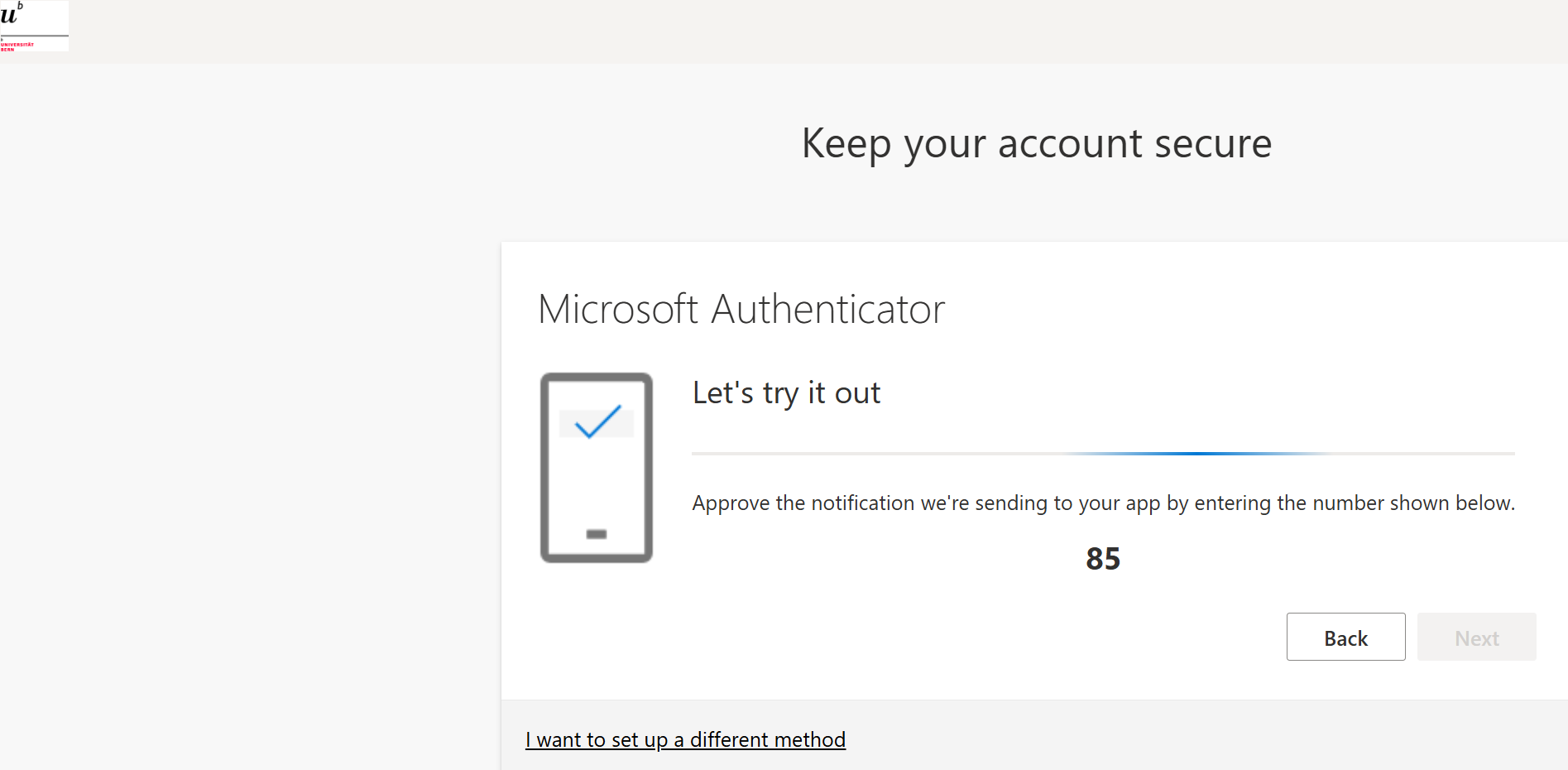Viewport: 1568px width, 770px height.
Task: Click the grey footer area beside the link
Action: tap(1200, 735)
